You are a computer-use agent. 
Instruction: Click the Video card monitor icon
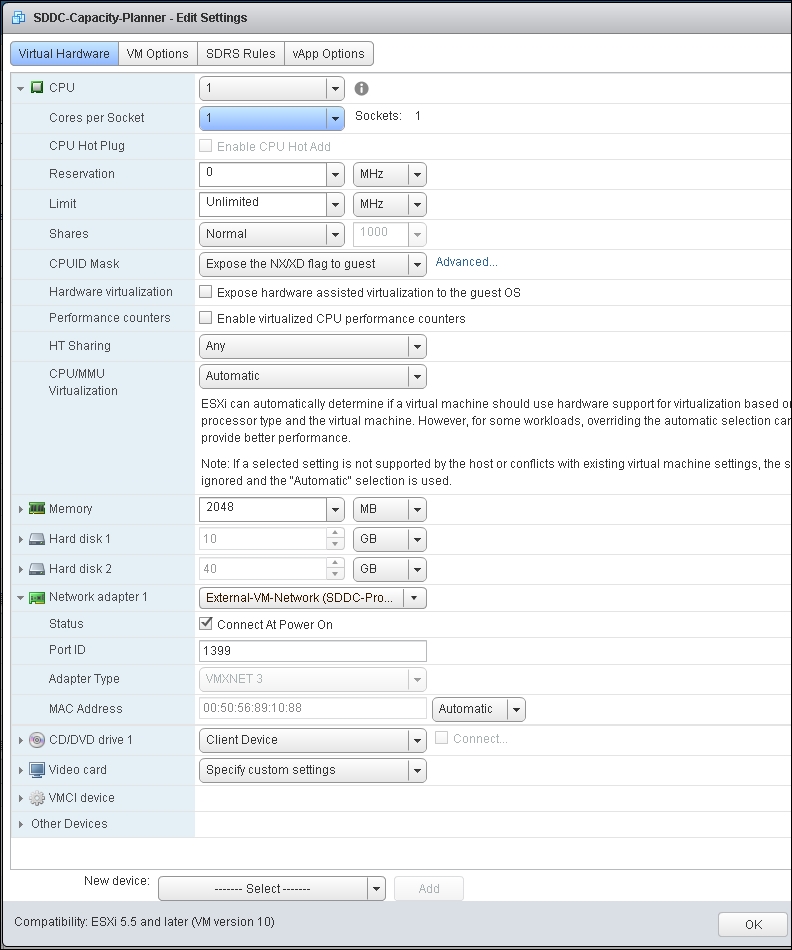[37, 770]
